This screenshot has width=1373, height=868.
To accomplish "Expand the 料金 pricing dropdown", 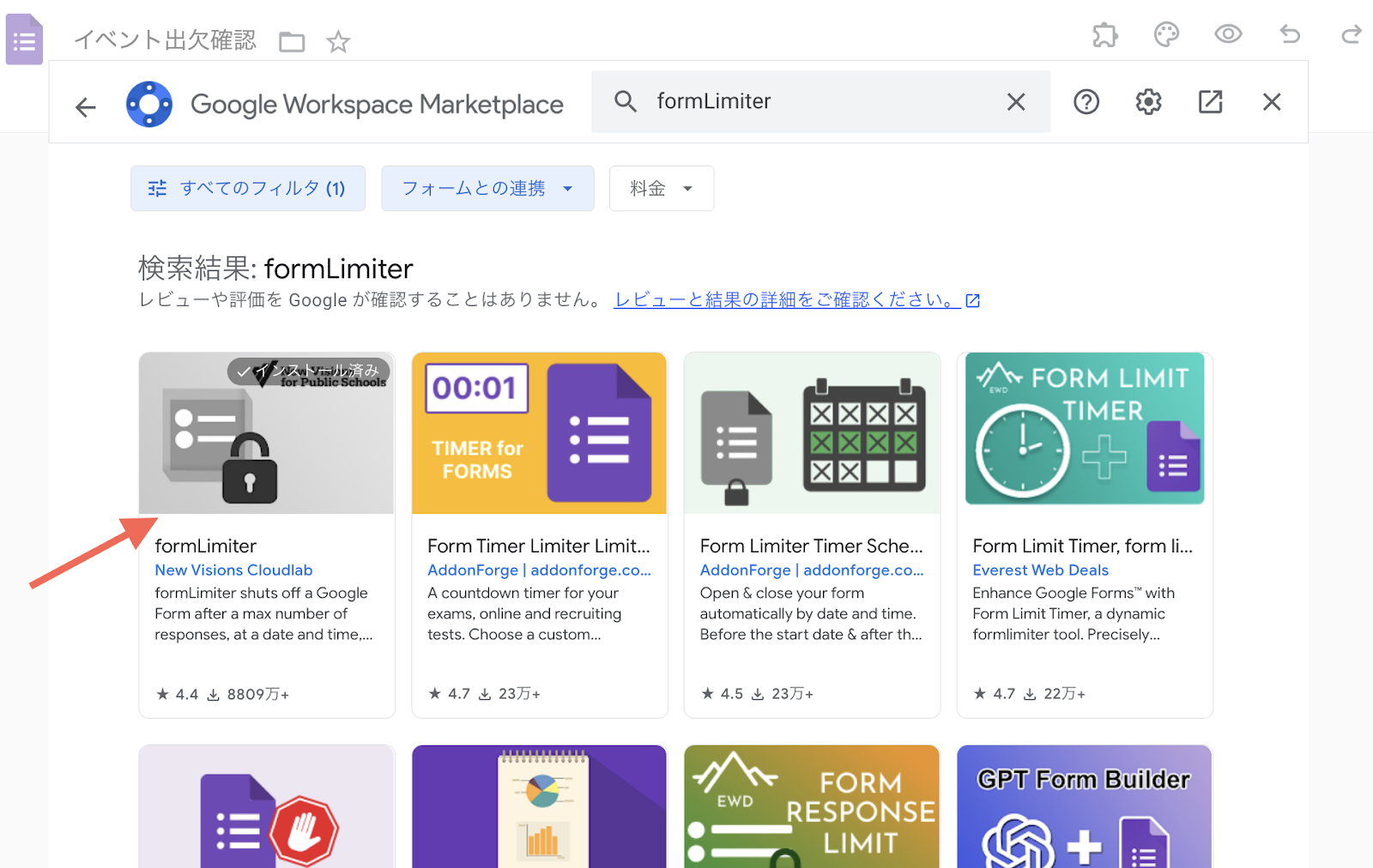I will click(661, 189).
